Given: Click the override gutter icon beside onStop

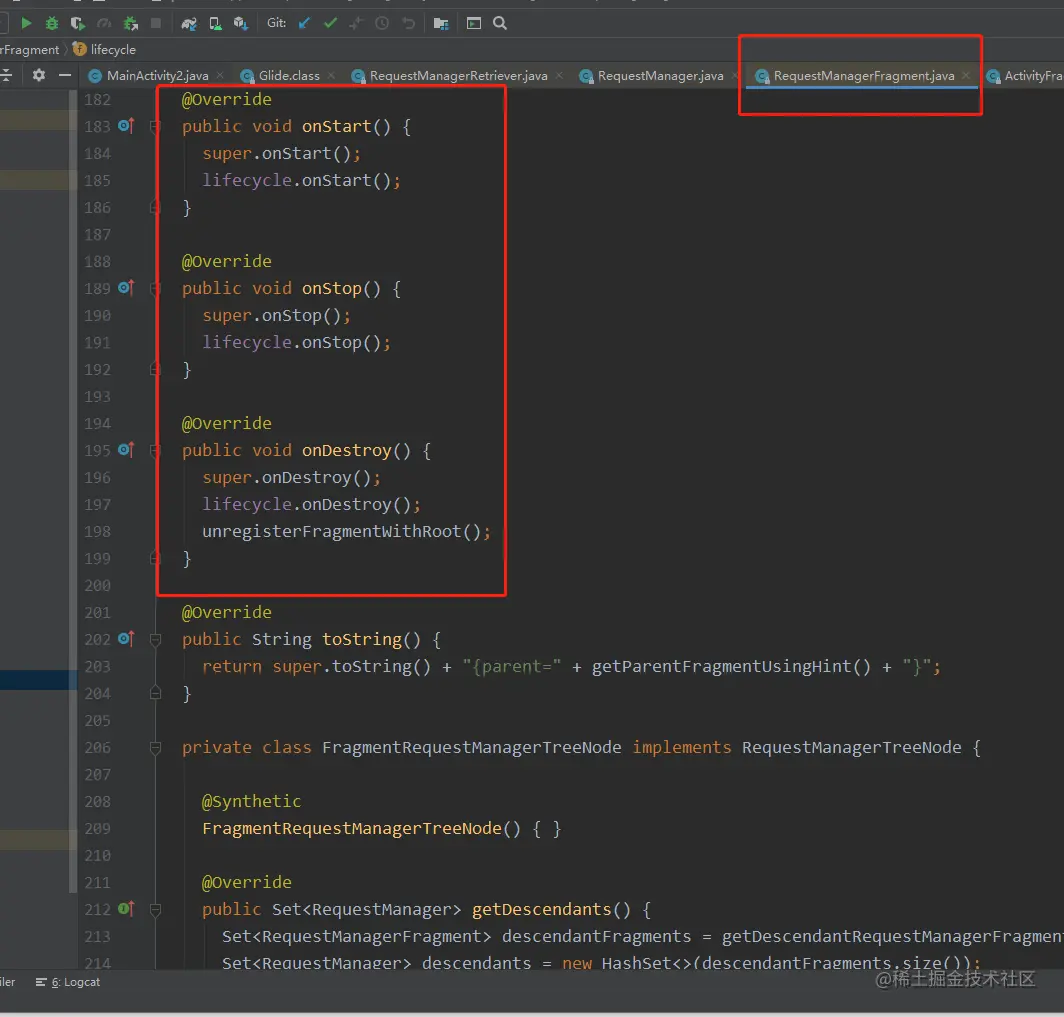Looking at the screenshot, I should 126,288.
